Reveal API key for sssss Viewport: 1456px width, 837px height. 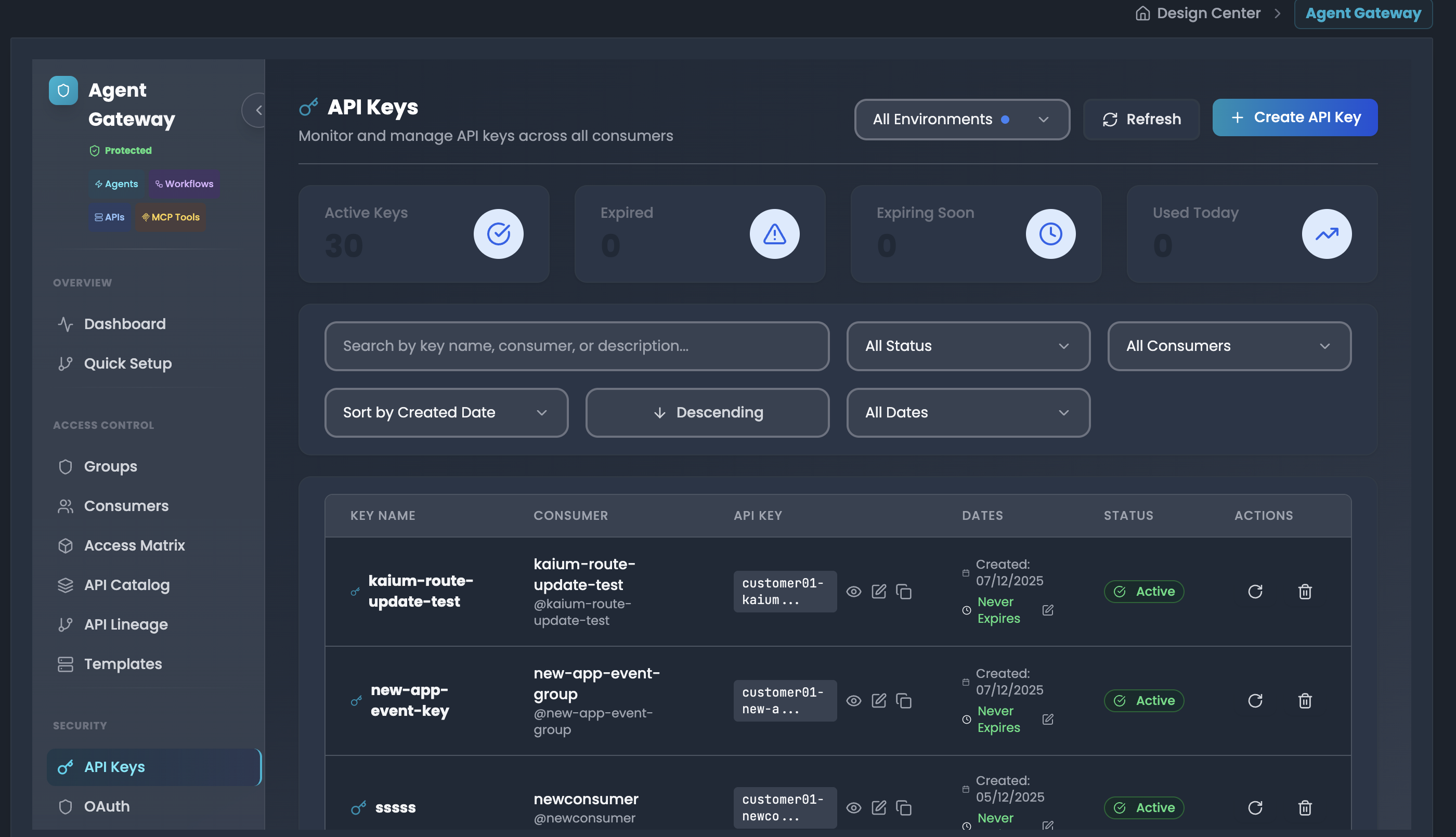854,808
